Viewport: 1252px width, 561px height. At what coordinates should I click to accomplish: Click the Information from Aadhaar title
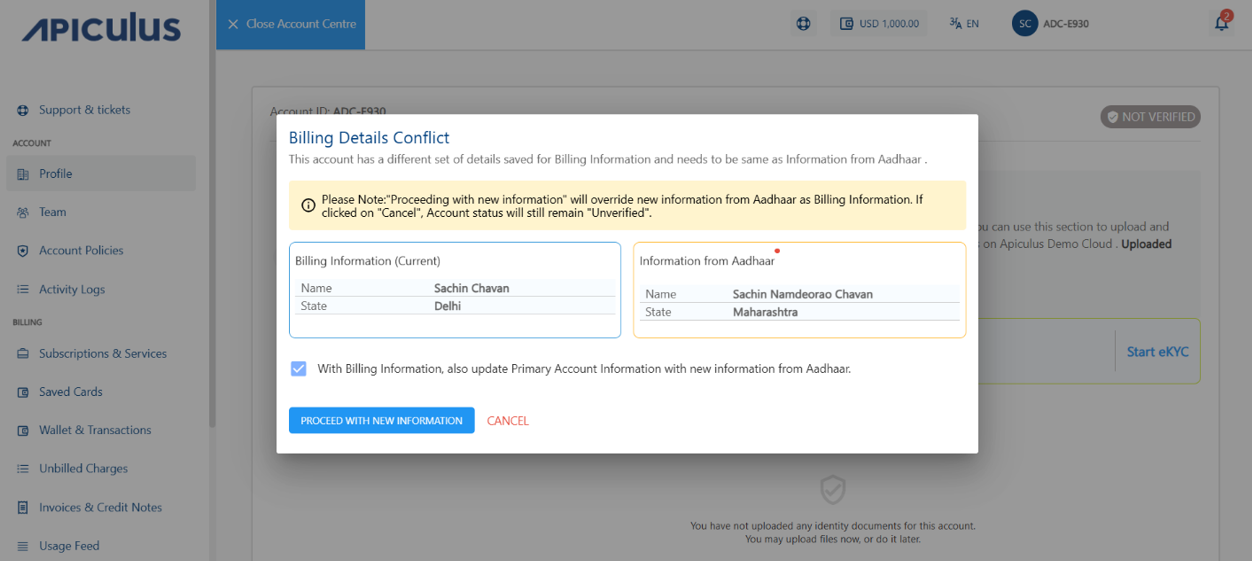click(707, 261)
